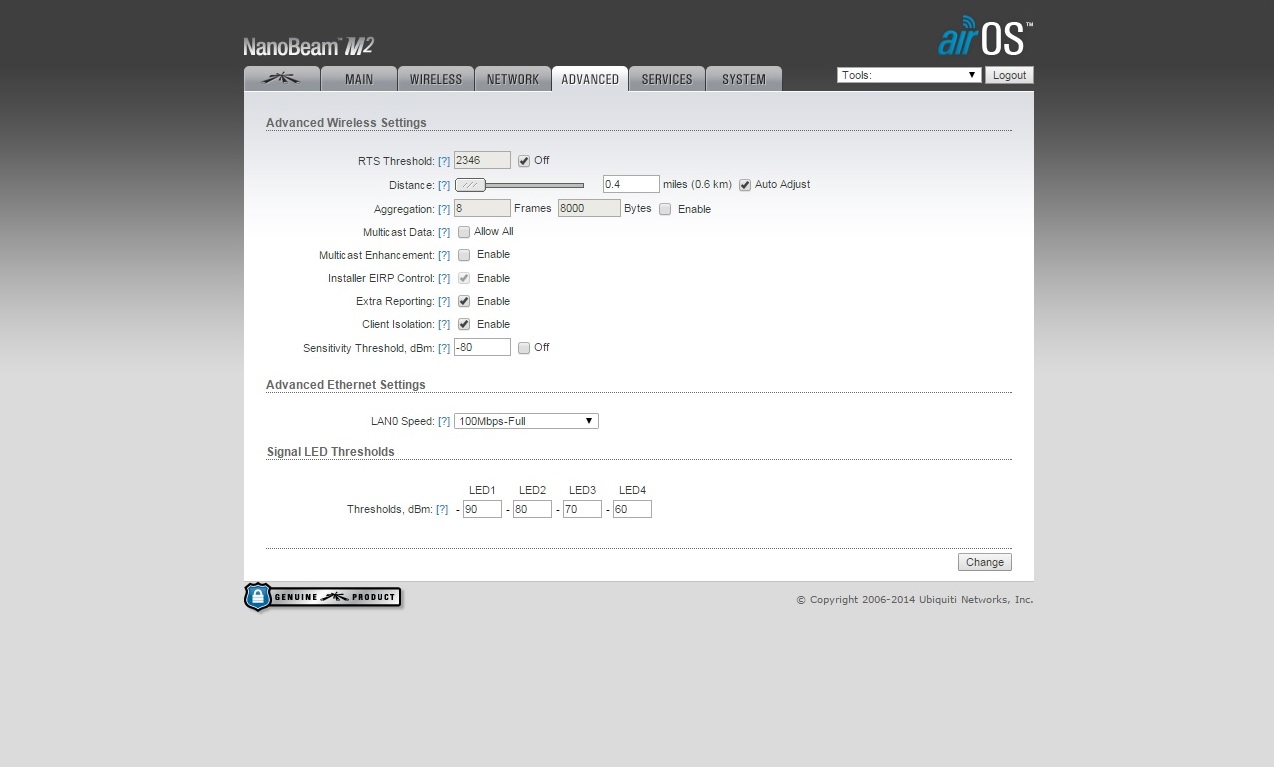Image resolution: width=1274 pixels, height=767 pixels.
Task: Click in the RTS Threshold field
Action: click(482, 160)
